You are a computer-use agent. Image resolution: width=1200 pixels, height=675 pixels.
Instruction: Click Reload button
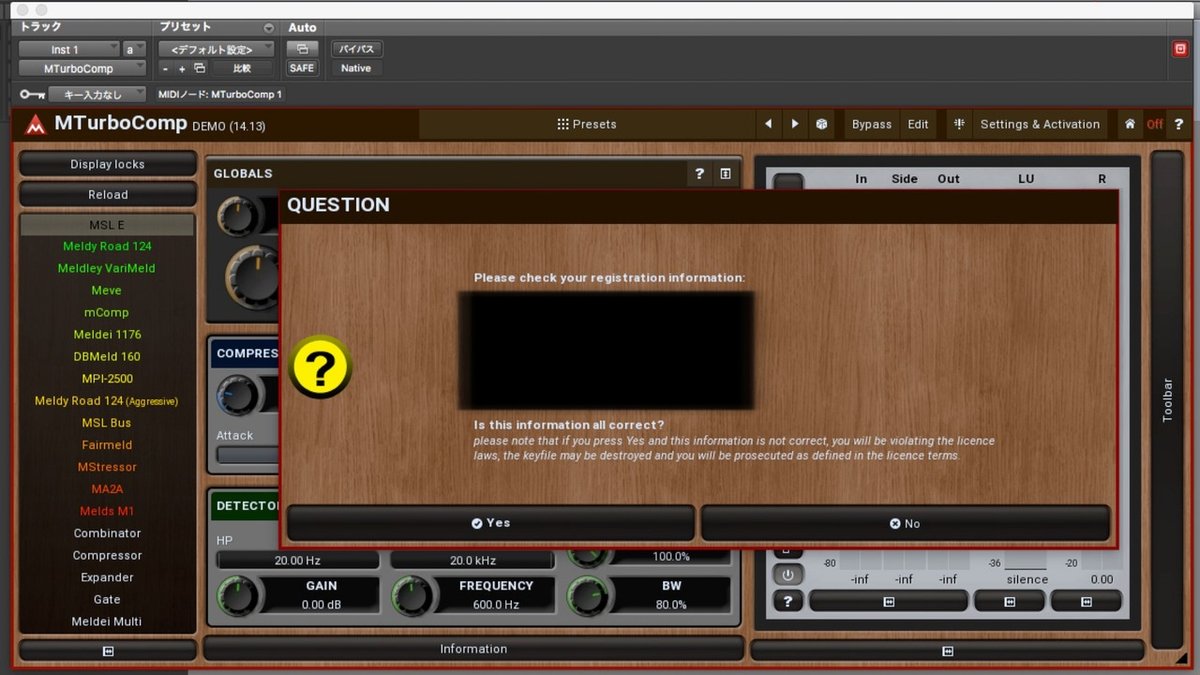coord(108,194)
